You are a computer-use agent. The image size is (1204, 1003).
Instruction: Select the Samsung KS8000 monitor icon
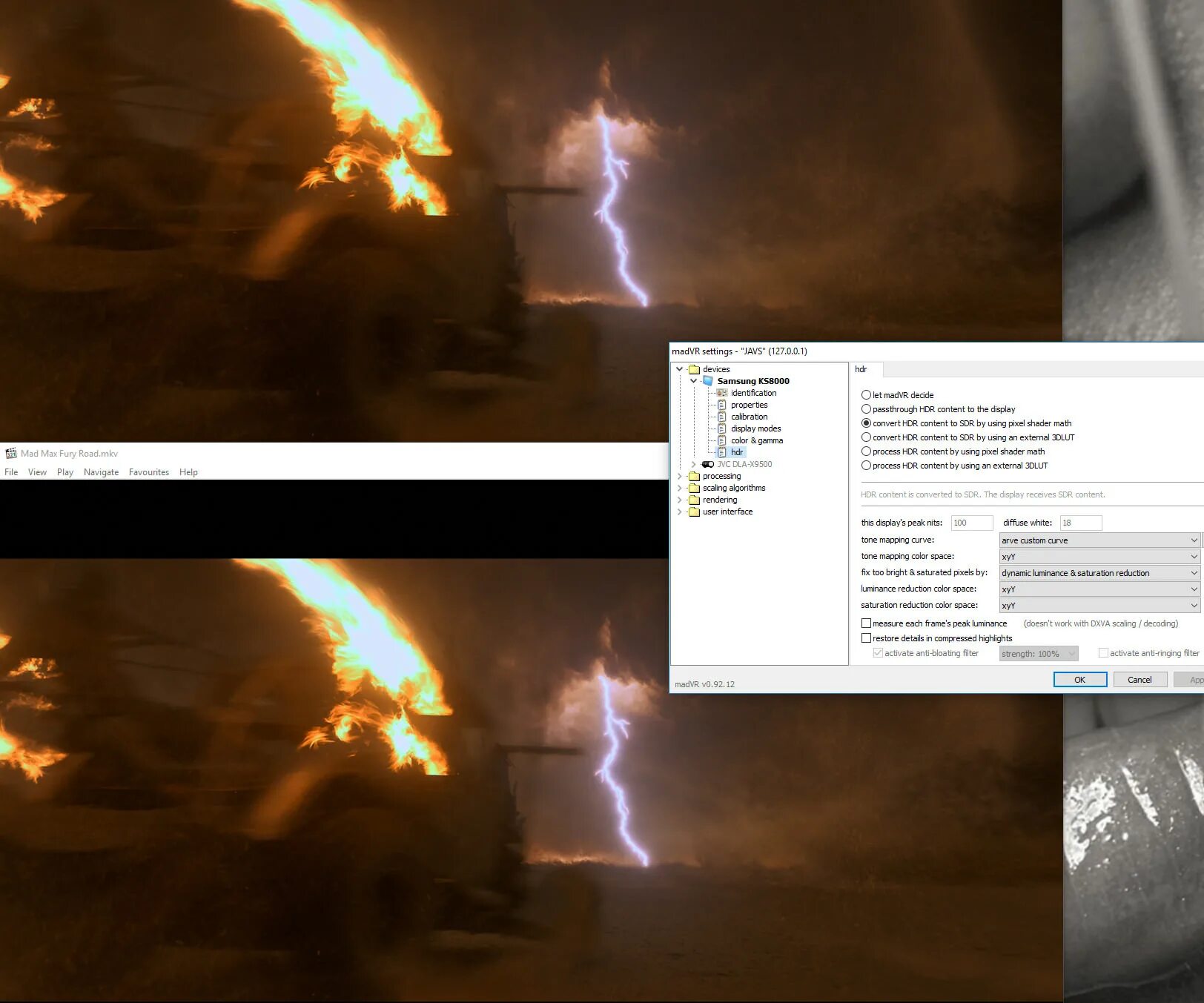708,381
